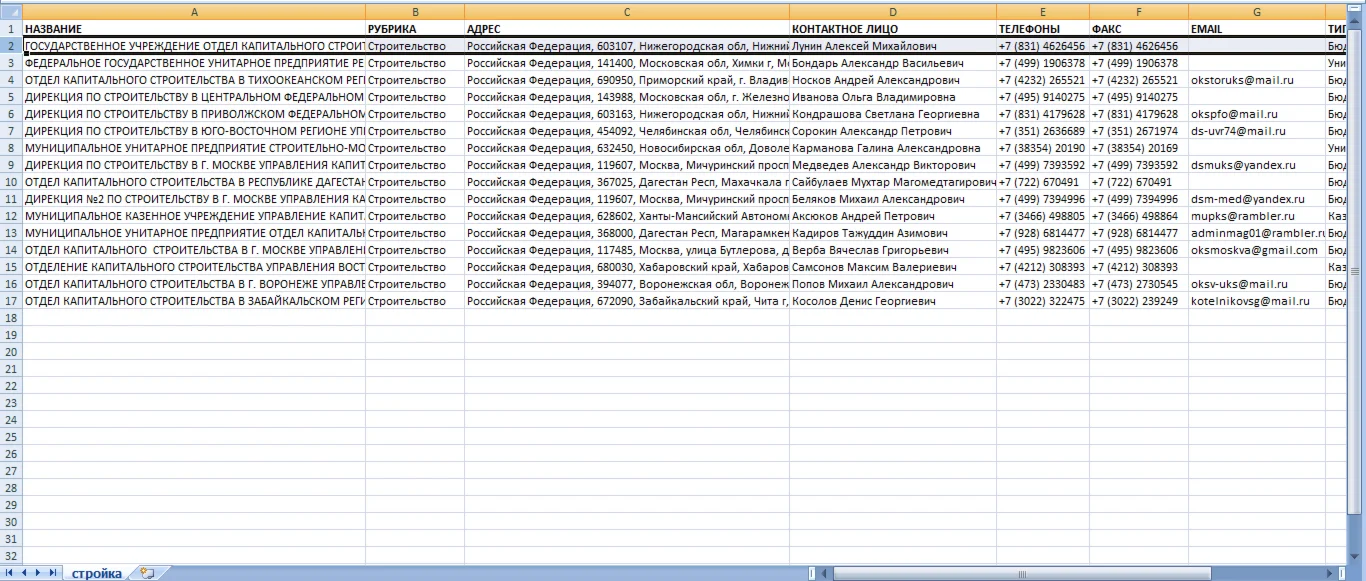Select cell with Иванова Ольга Владимировна
The width and height of the screenshot is (1366, 581).
pos(893,97)
